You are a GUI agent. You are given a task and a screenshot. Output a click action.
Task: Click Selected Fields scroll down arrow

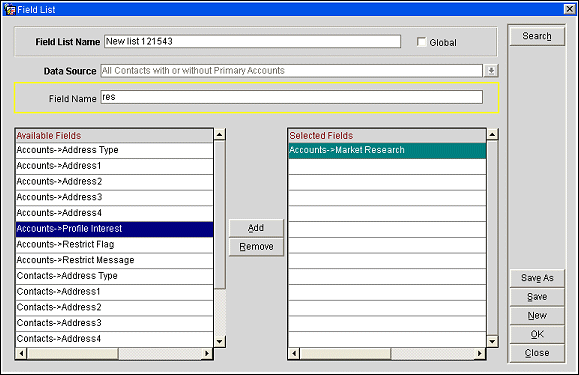pos(492,341)
